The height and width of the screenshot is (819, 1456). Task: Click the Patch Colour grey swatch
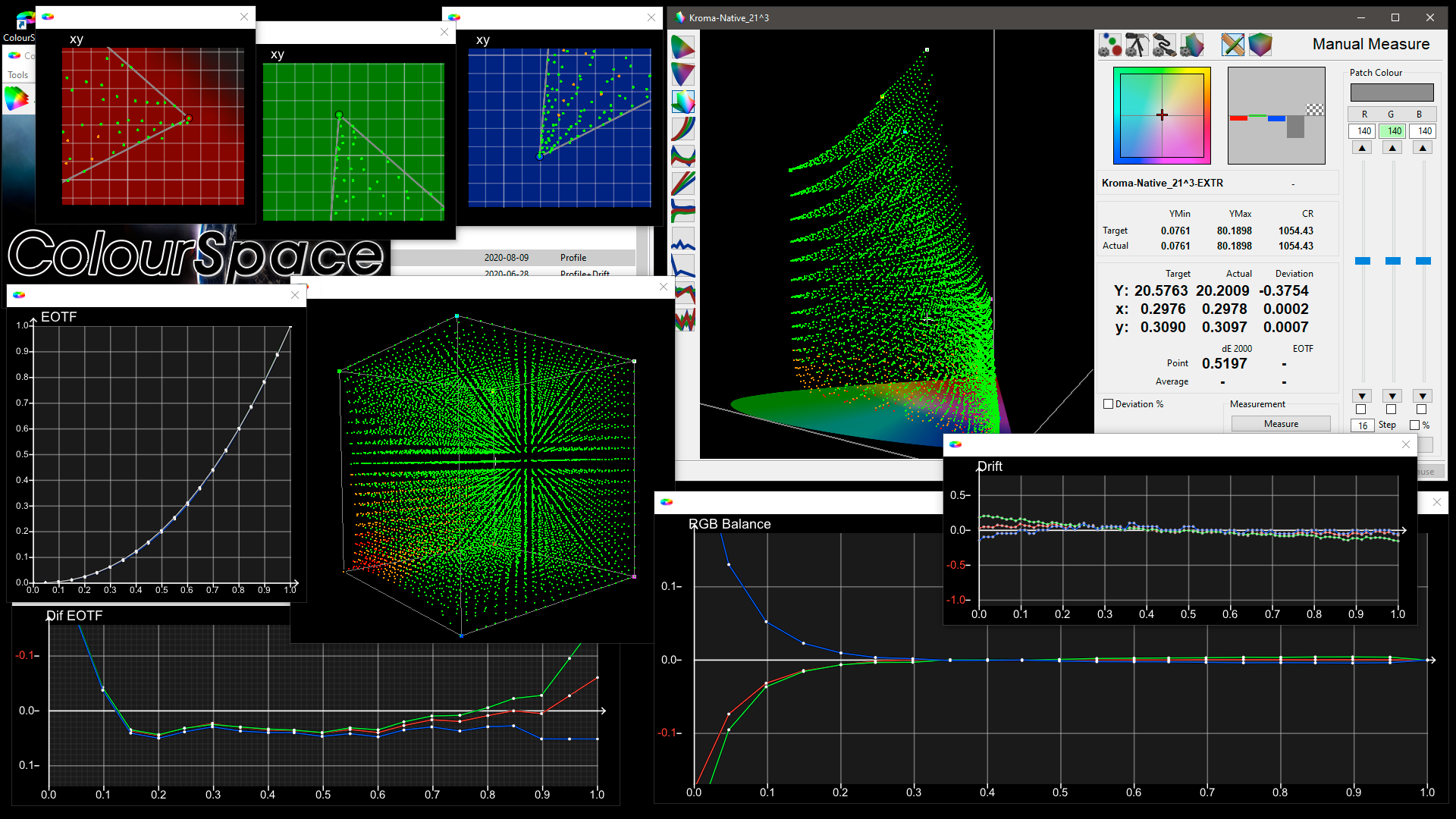coord(1392,93)
